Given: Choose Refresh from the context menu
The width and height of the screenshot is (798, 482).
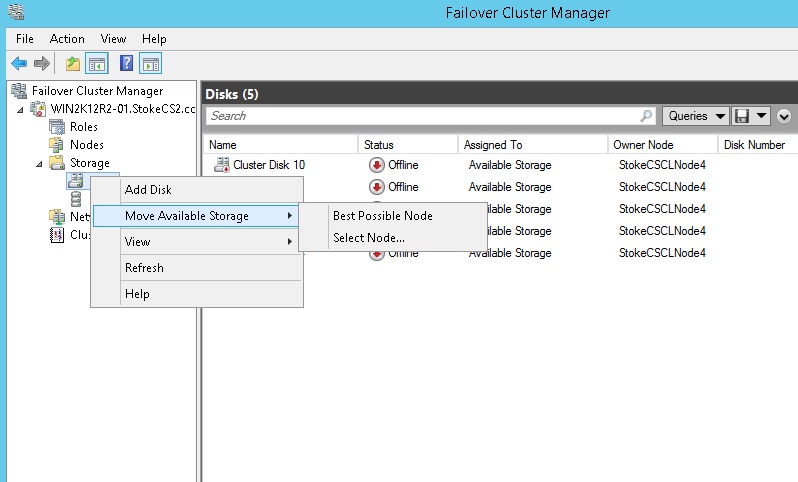Looking at the screenshot, I should (197, 268).
